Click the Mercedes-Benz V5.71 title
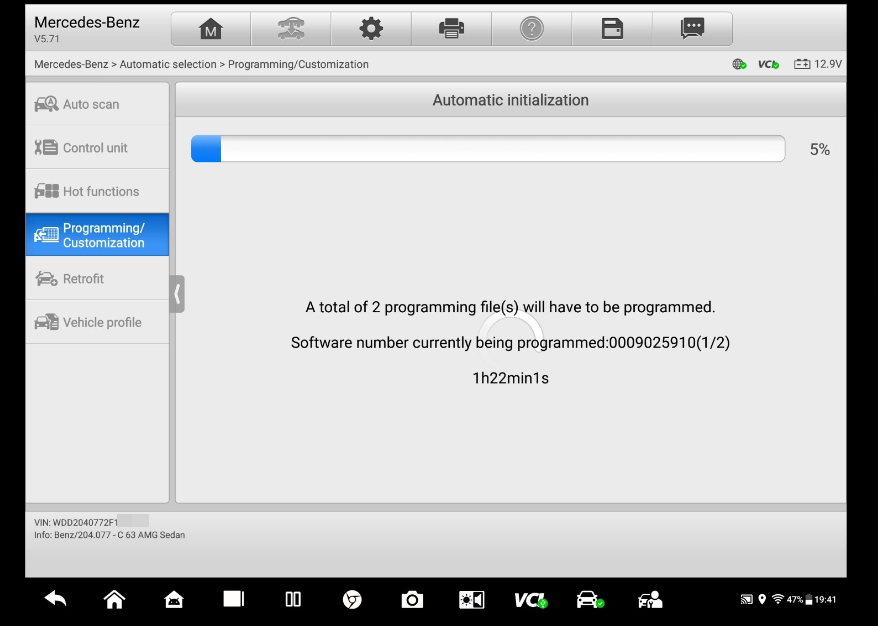Viewport: 880px width, 626px height. coord(86,29)
